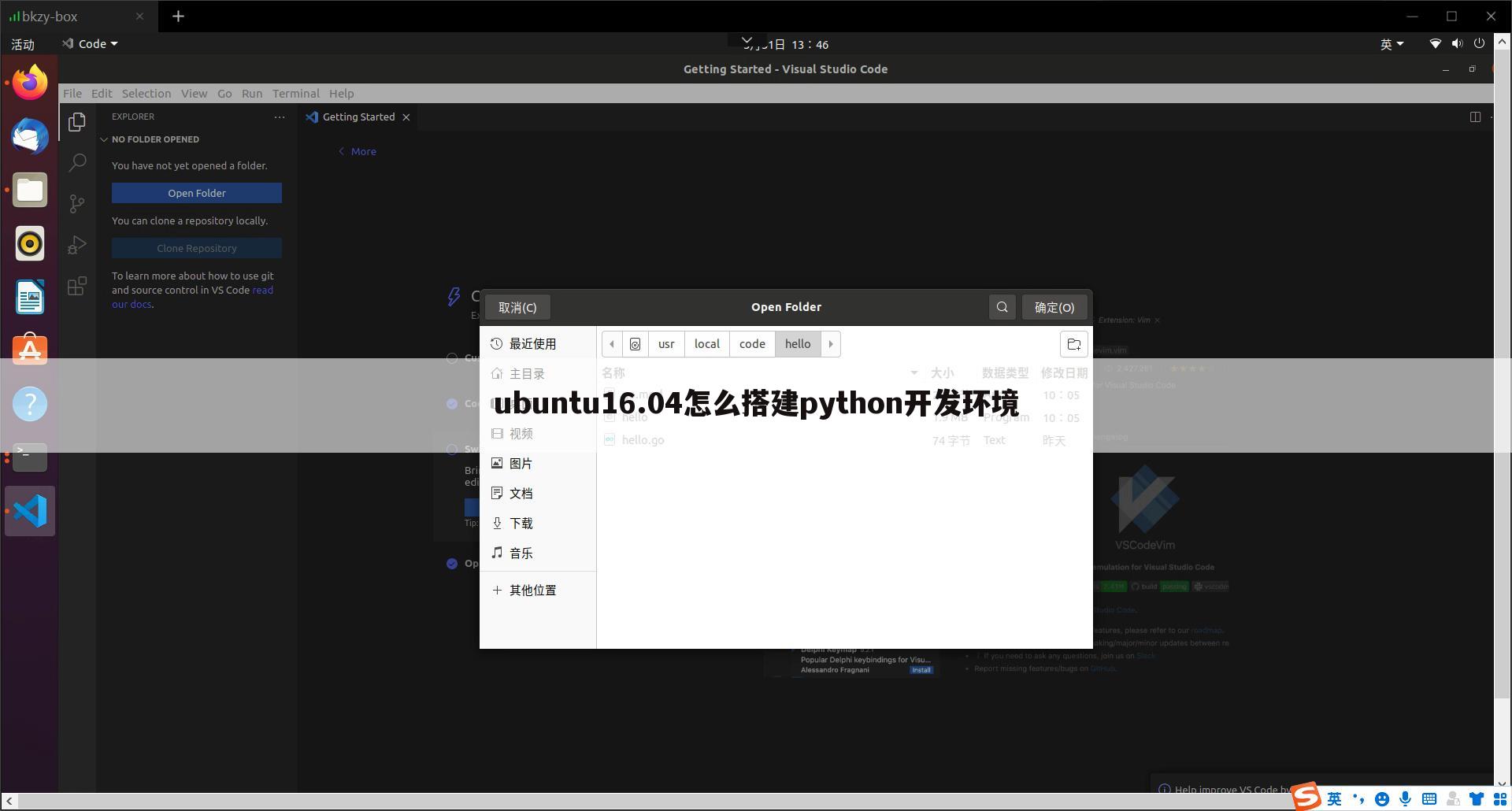
Task: Click the split editor icon in VS Code
Action: (1475, 117)
